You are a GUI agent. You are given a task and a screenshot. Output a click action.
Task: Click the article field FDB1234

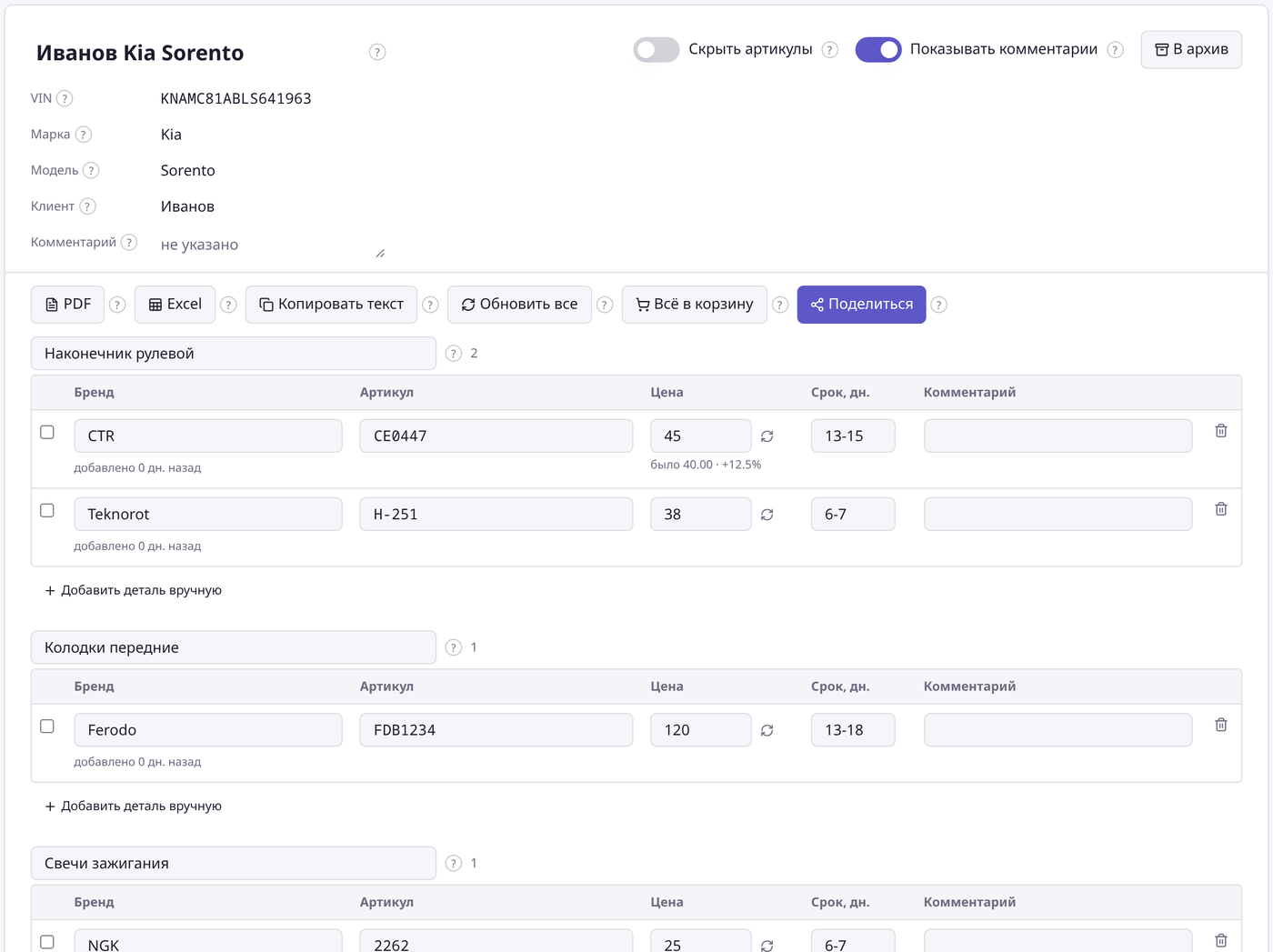[496, 729]
